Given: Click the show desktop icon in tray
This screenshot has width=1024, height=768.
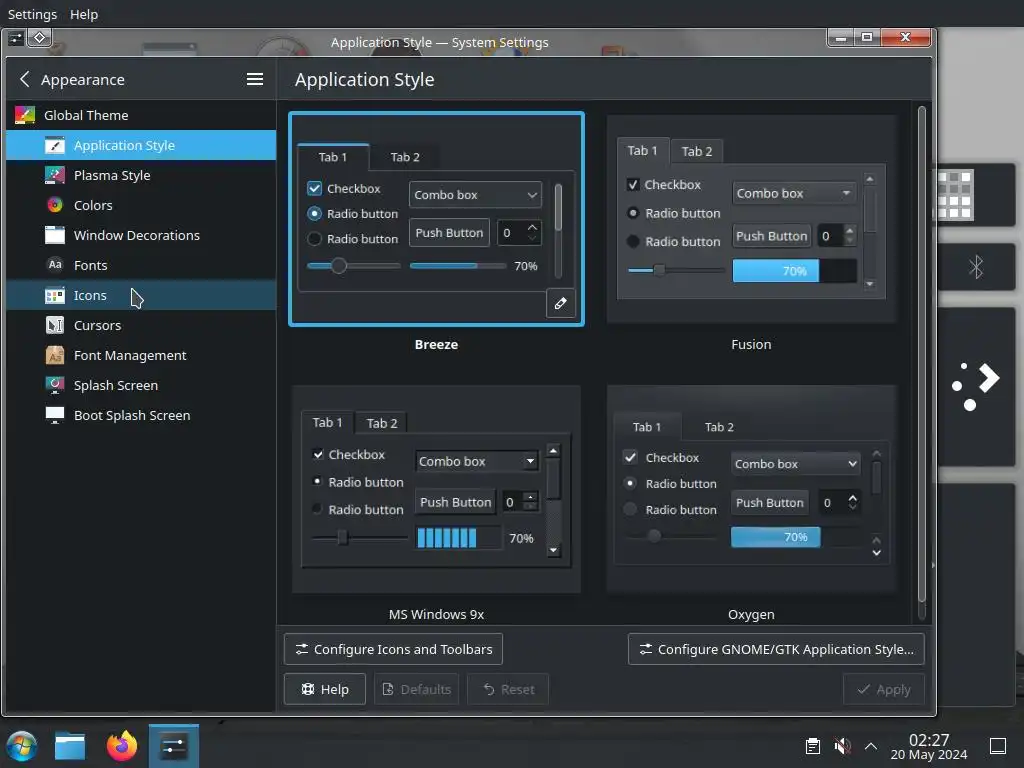Looking at the screenshot, I should click(x=998, y=746).
